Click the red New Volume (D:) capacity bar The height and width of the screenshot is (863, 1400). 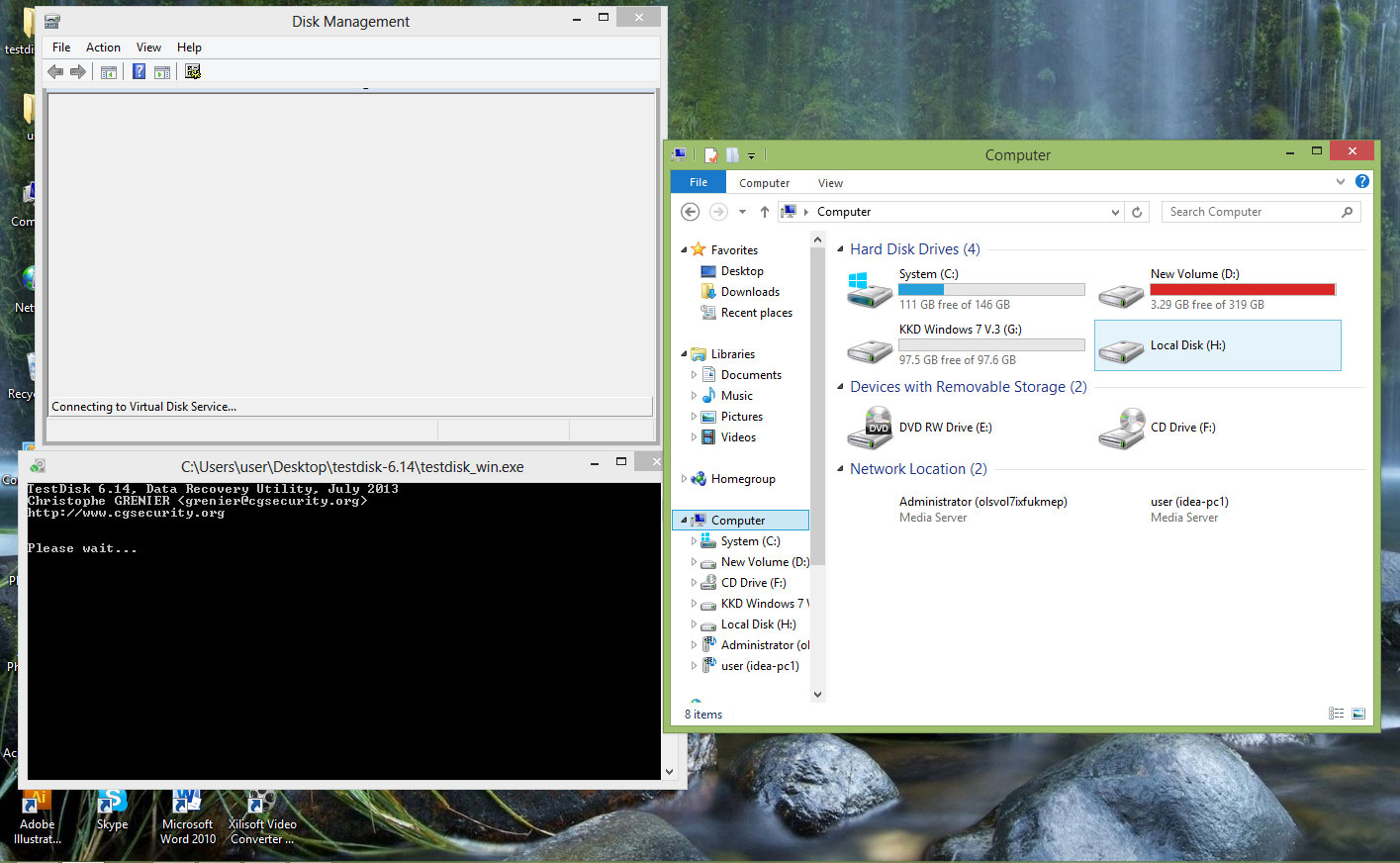[x=1242, y=290]
